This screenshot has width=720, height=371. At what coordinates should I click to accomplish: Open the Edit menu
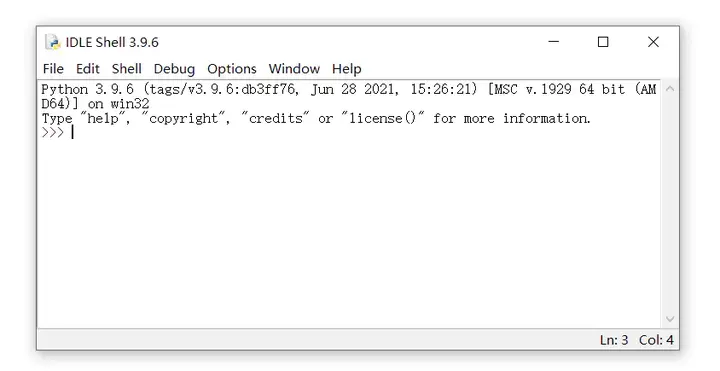pyautogui.click(x=88, y=69)
